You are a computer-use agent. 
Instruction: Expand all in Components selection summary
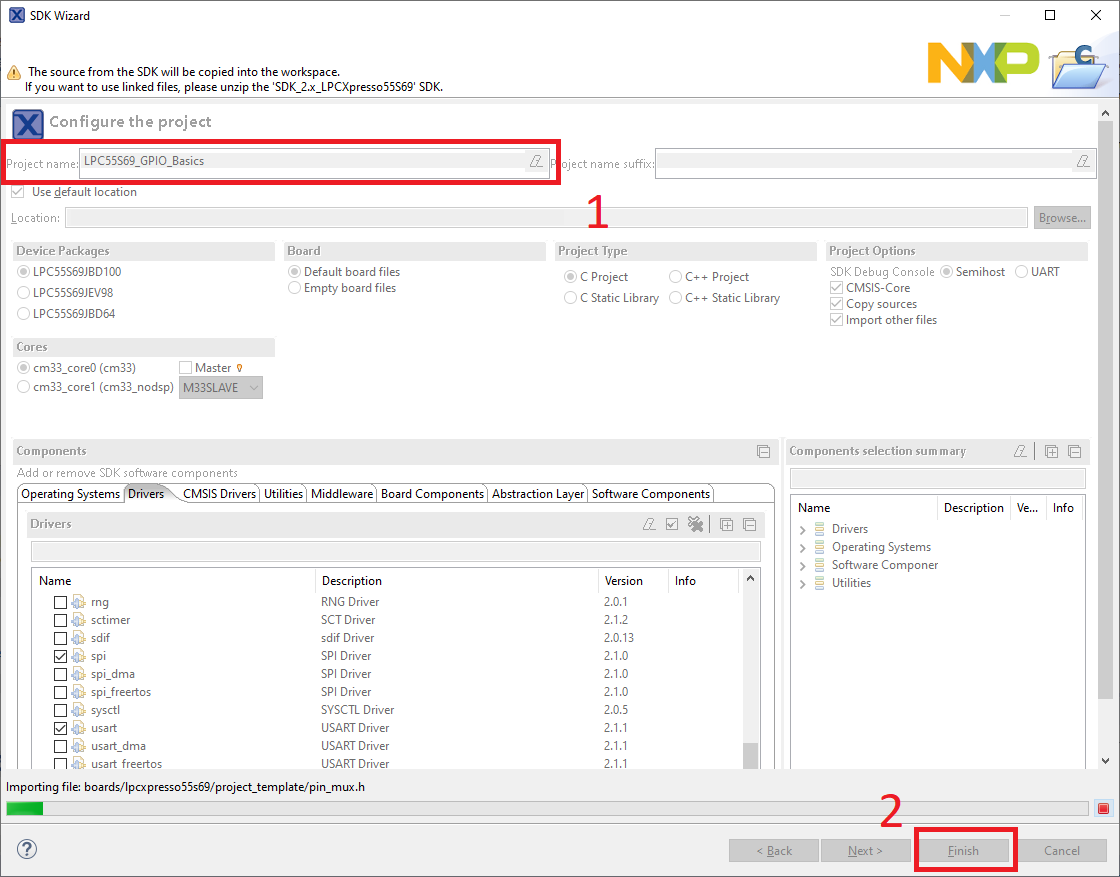click(1052, 451)
